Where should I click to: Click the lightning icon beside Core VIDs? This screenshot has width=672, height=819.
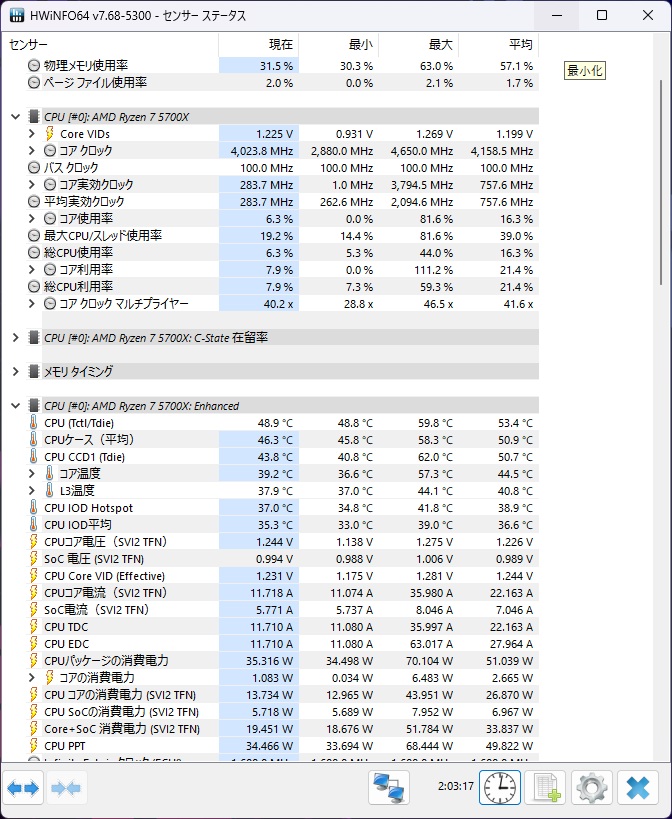pyautogui.click(x=50, y=134)
